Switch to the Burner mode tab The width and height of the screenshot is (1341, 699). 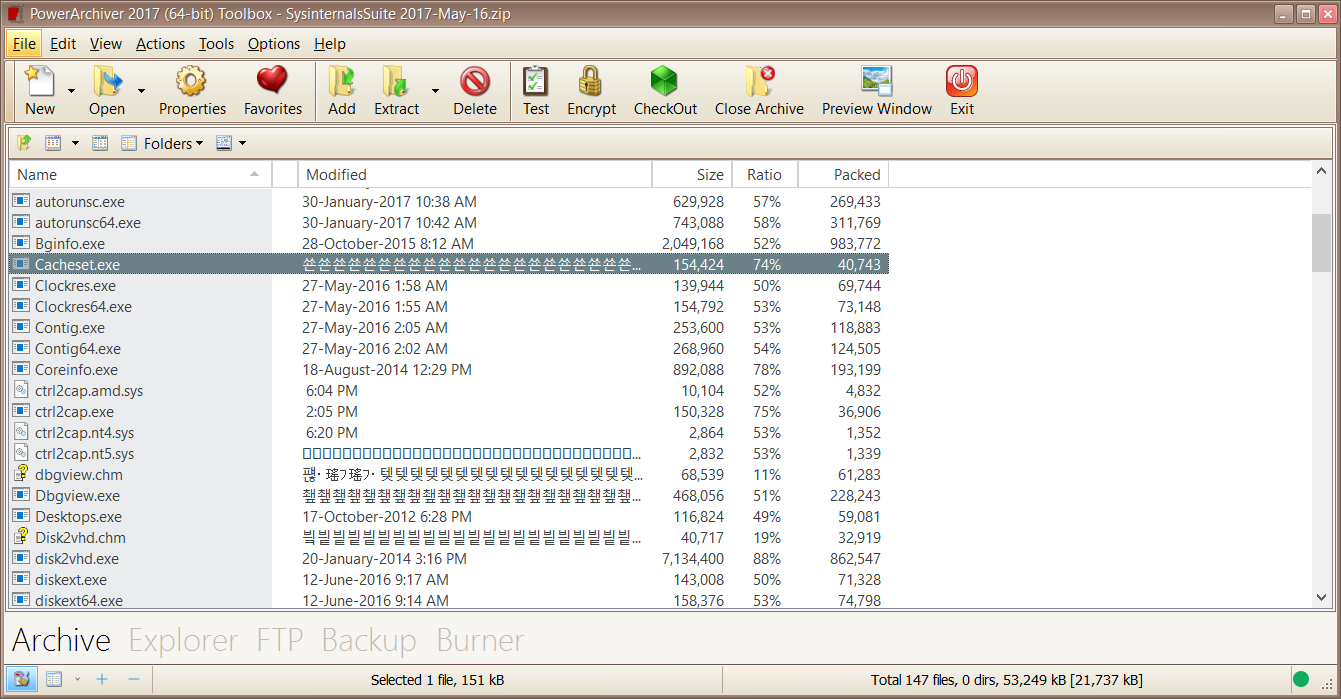pyautogui.click(x=480, y=640)
